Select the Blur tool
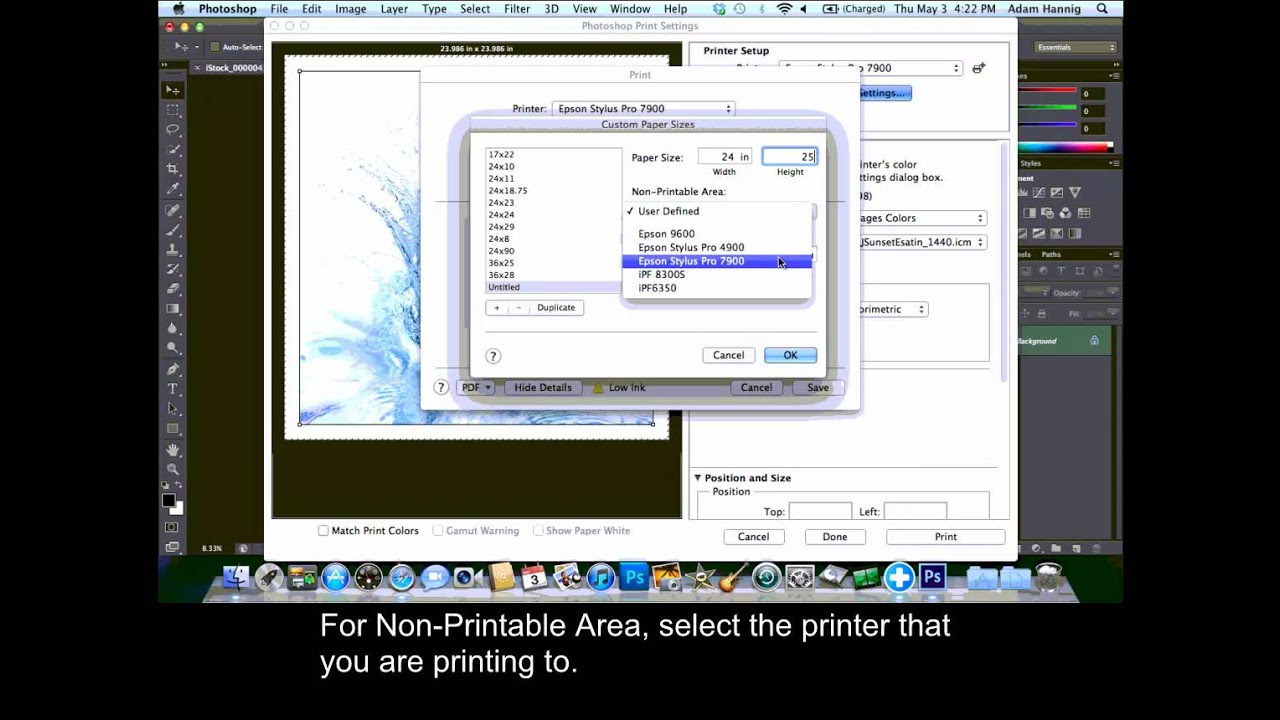This screenshot has width=1280, height=720. [173, 329]
